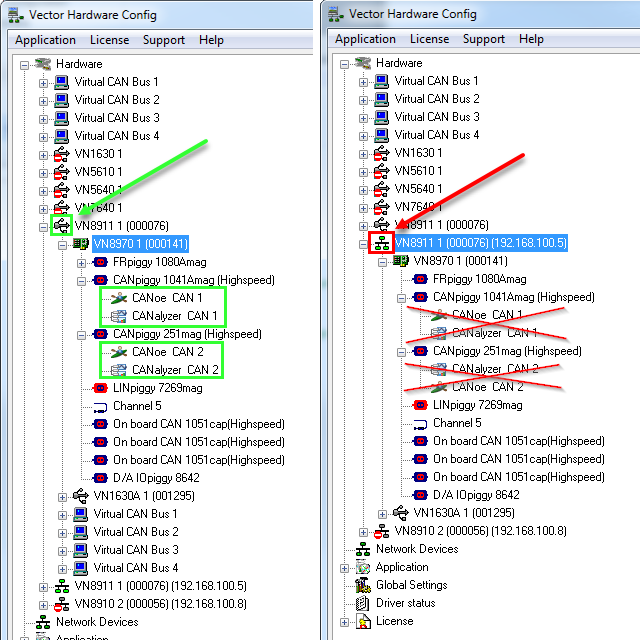Click FRpiggy 1080Amag icon in right window
Viewport: 640px width, 640px height.
420,279
